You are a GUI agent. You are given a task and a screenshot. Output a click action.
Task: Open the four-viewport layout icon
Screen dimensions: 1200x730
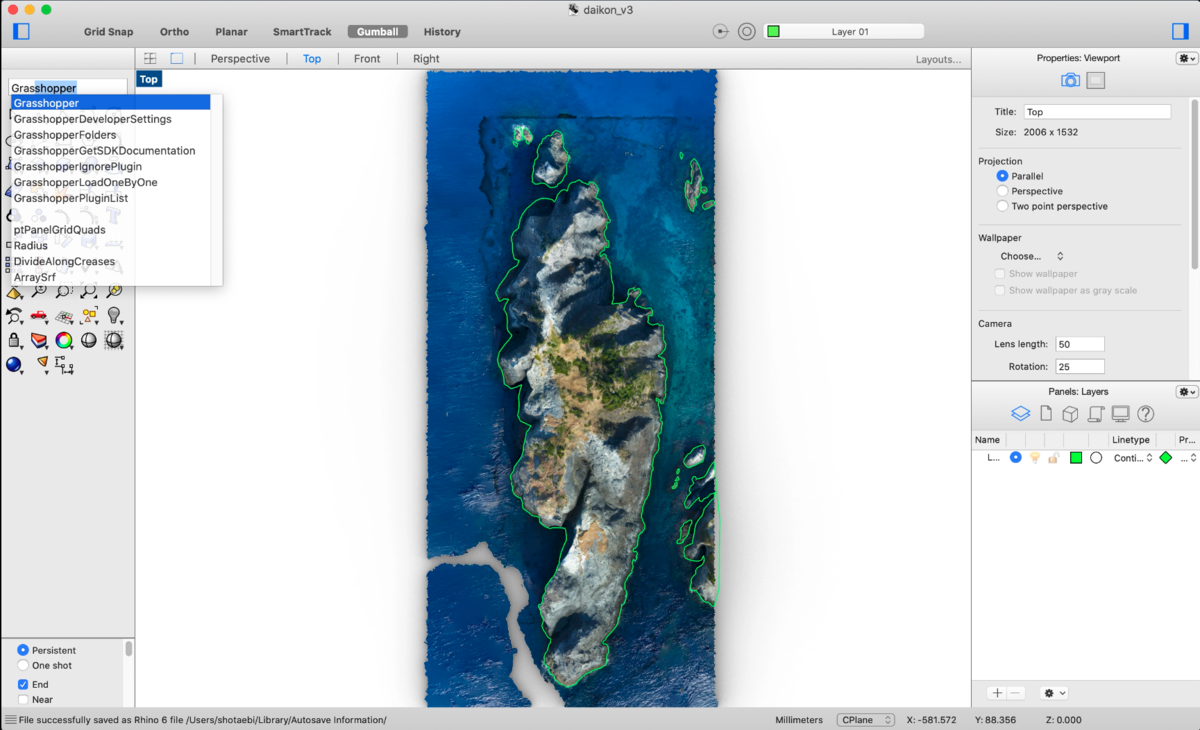(150, 59)
